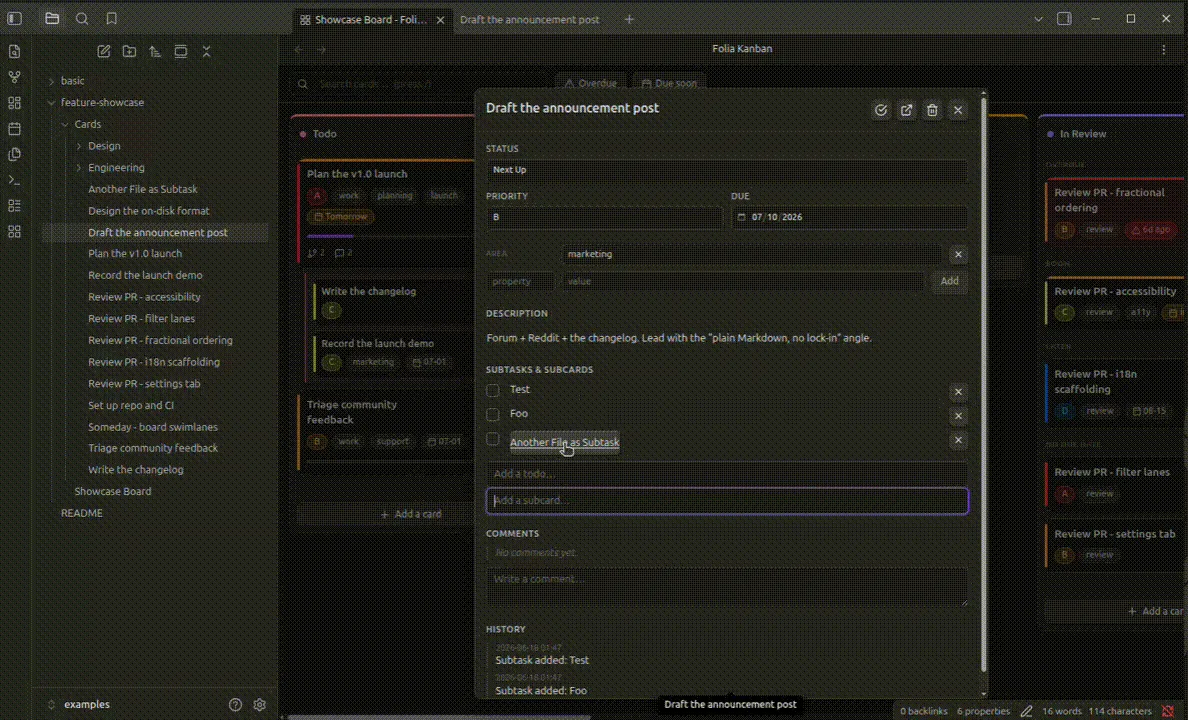
Task: Mark the card complete with check icon
Action: (880, 110)
